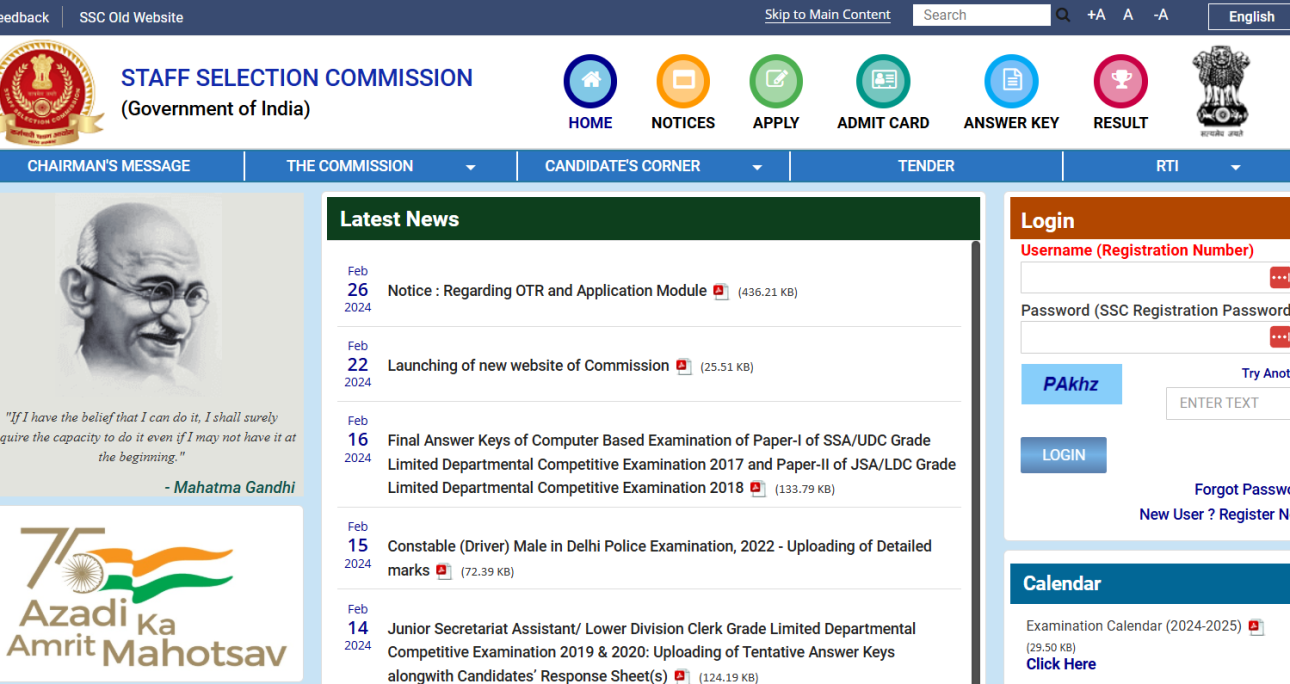The width and height of the screenshot is (1290, 684).
Task: Click the SSC Old Website link
Action: (x=131, y=17)
